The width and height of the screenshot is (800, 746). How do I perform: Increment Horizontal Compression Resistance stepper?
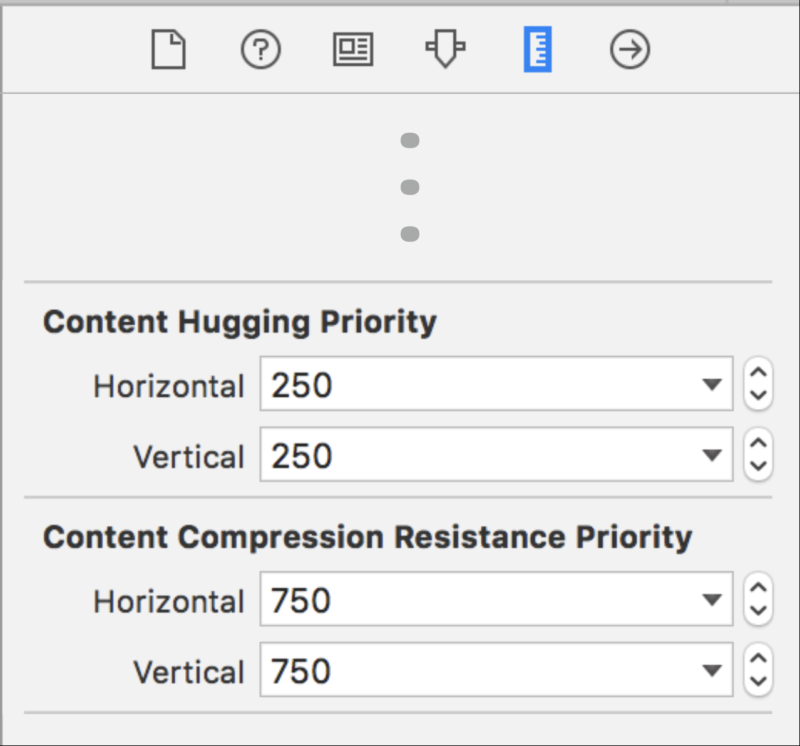click(758, 590)
